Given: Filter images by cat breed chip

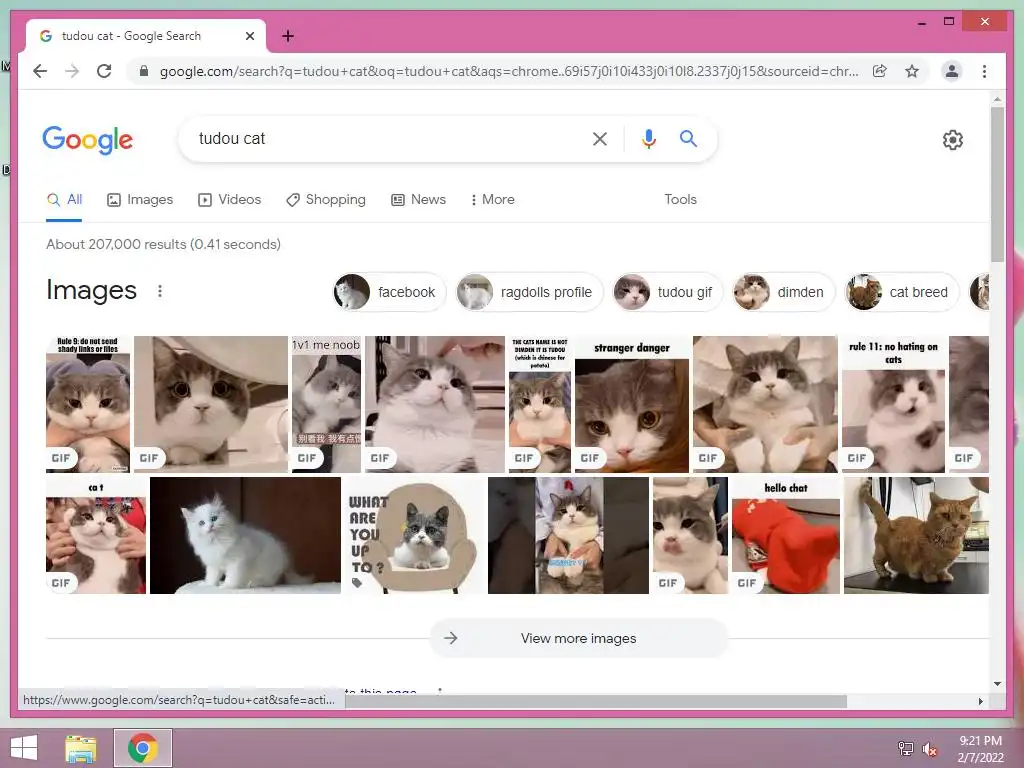Looking at the screenshot, I should point(902,292).
